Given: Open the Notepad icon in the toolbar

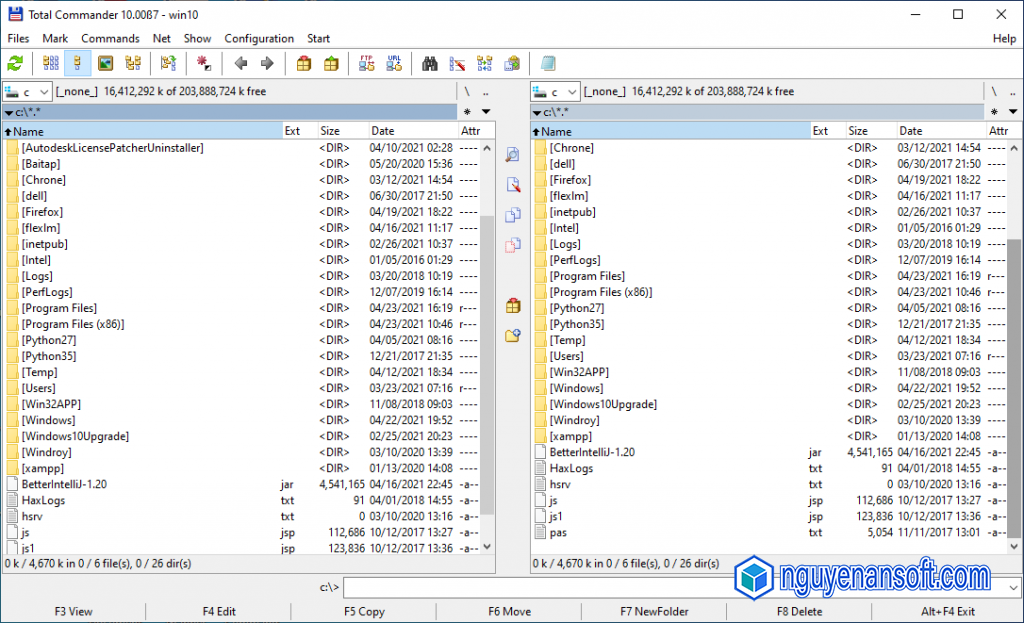Looking at the screenshot, I should (x=548, y=63).
